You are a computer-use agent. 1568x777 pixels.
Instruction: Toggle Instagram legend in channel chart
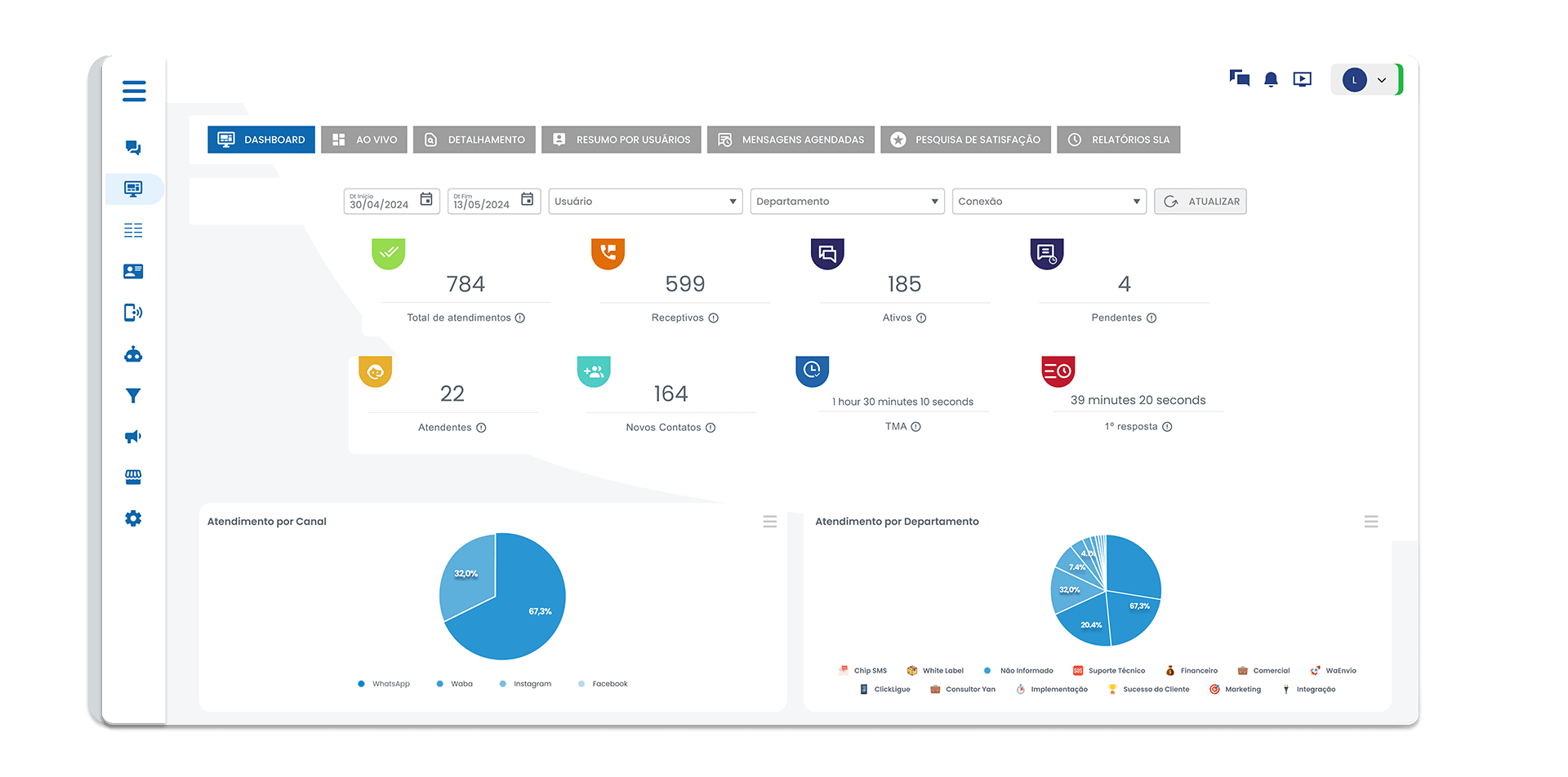525,684
